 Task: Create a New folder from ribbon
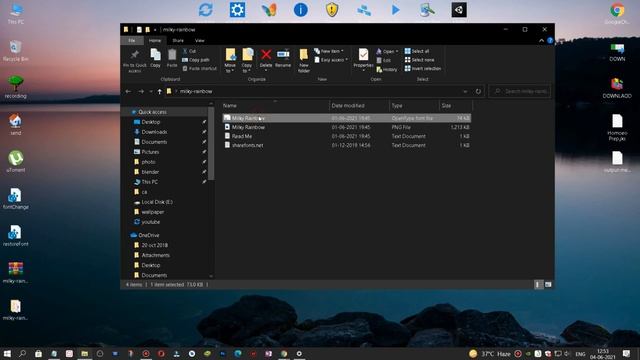(x=304, y=60)
